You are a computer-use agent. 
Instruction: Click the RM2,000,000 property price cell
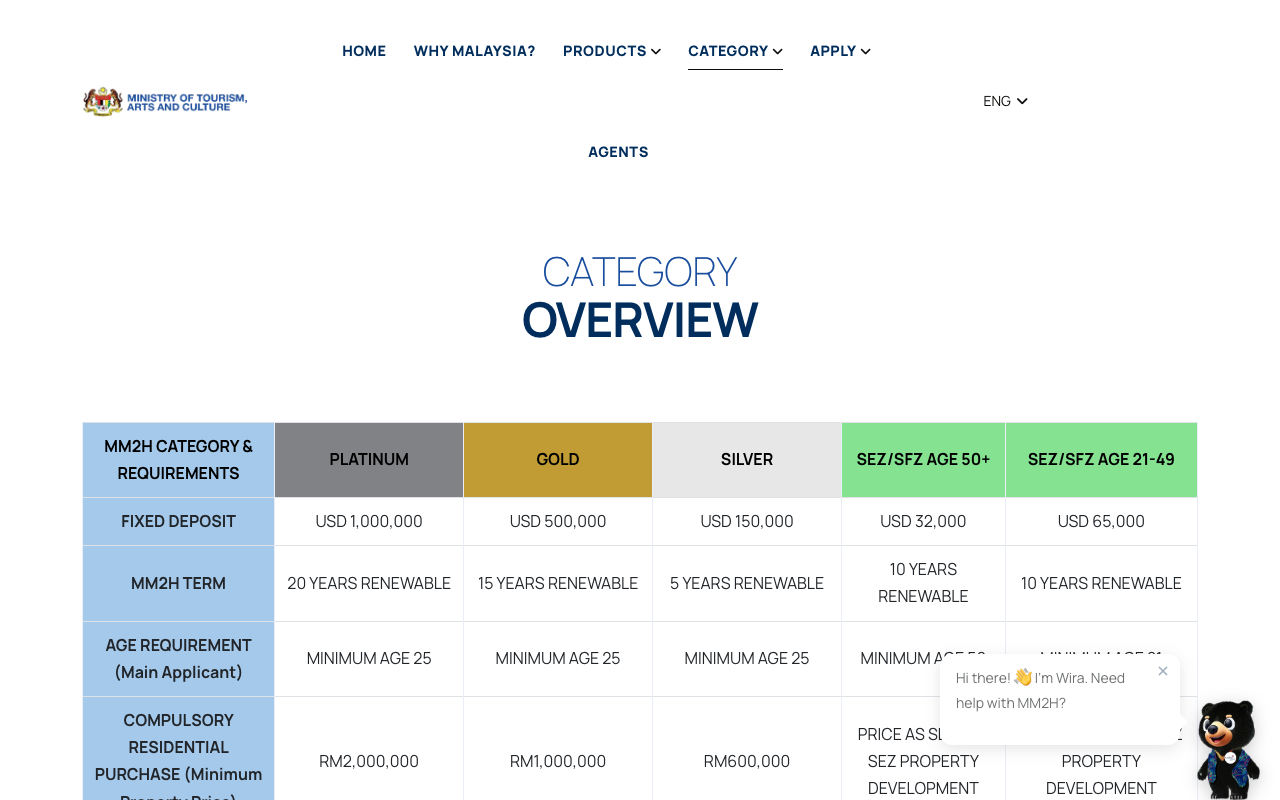point(369,761)
